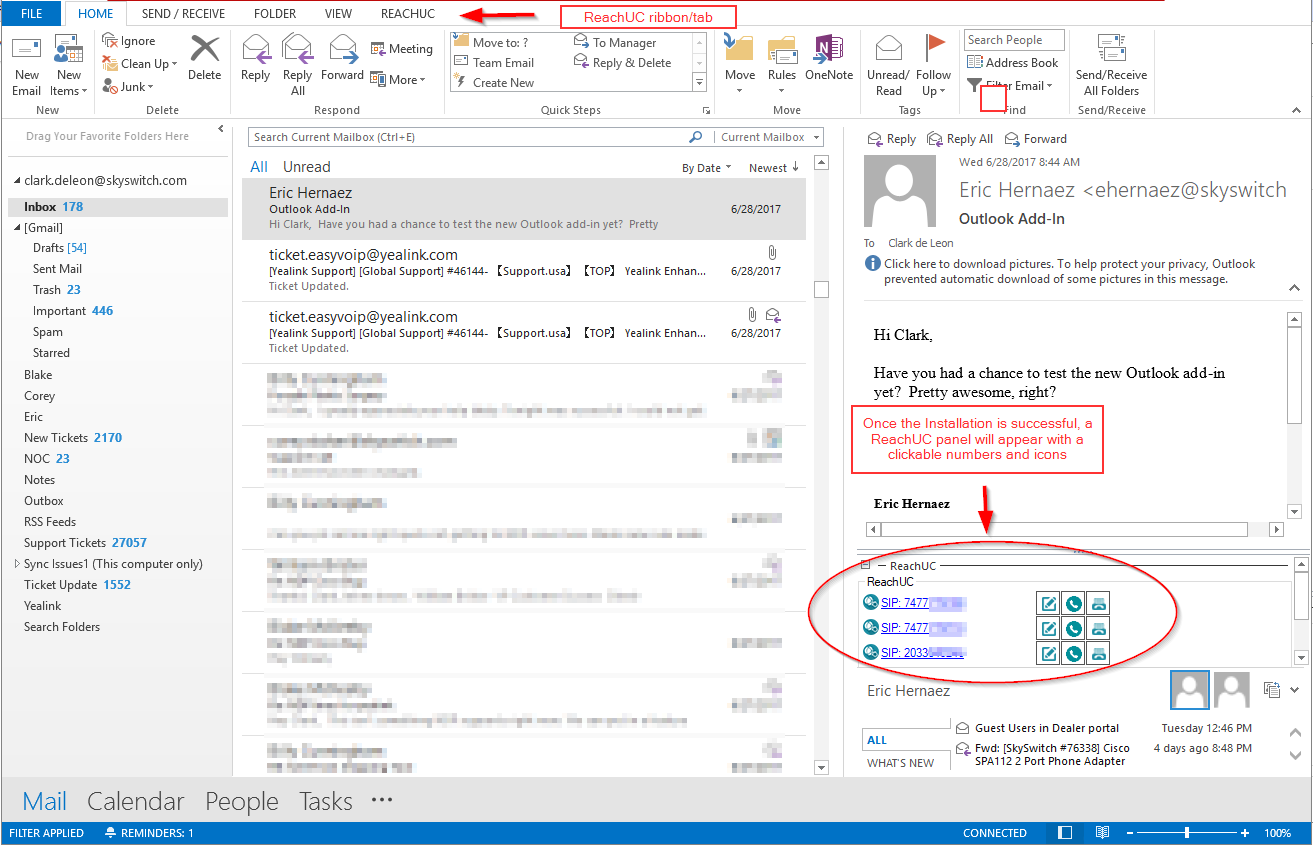1313x845 pixels.
Task: Click the zoom in plus button
Action: [x=1245, y=833]
